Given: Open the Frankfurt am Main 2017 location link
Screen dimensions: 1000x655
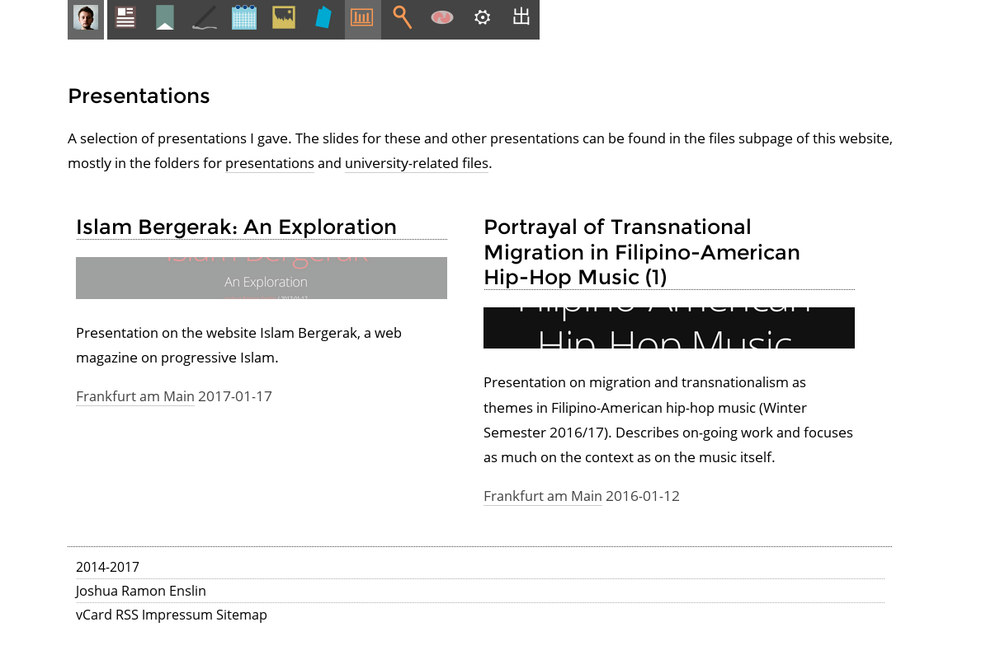Looking at the screenshot, I should [134, 396].
